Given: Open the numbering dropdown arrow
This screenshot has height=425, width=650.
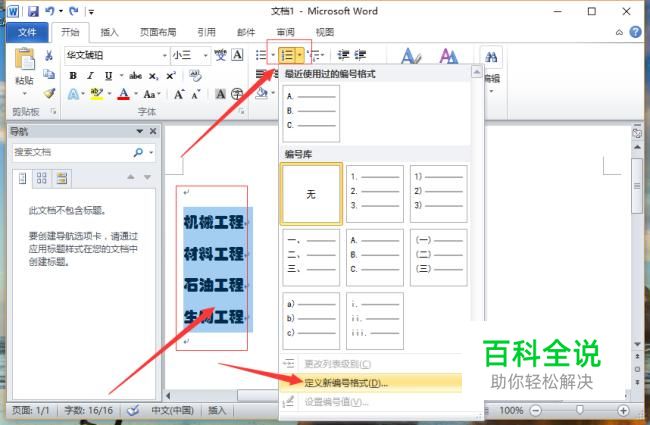Looking at the screenshot, I should tap(299, 55).
